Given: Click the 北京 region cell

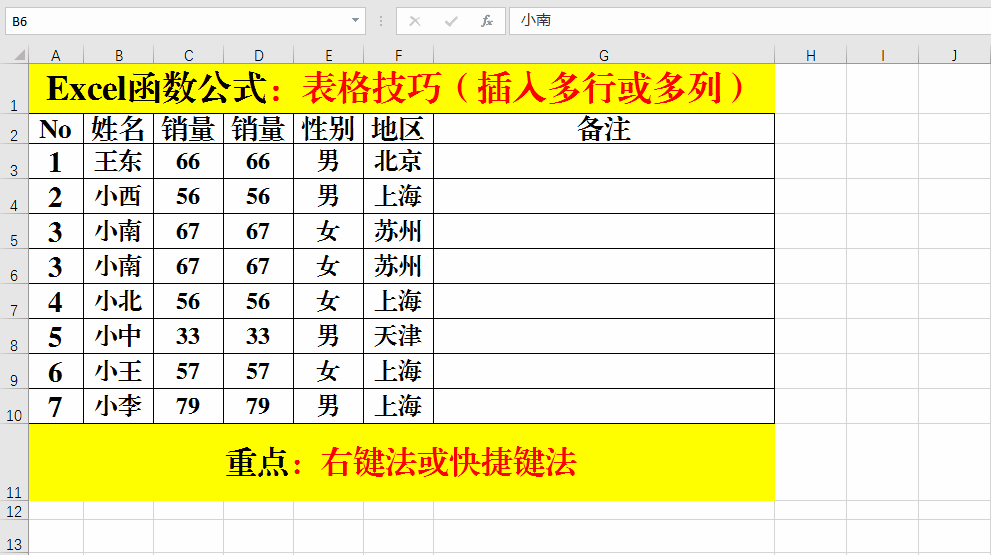Looking at the screenshot, I should 398,162.
